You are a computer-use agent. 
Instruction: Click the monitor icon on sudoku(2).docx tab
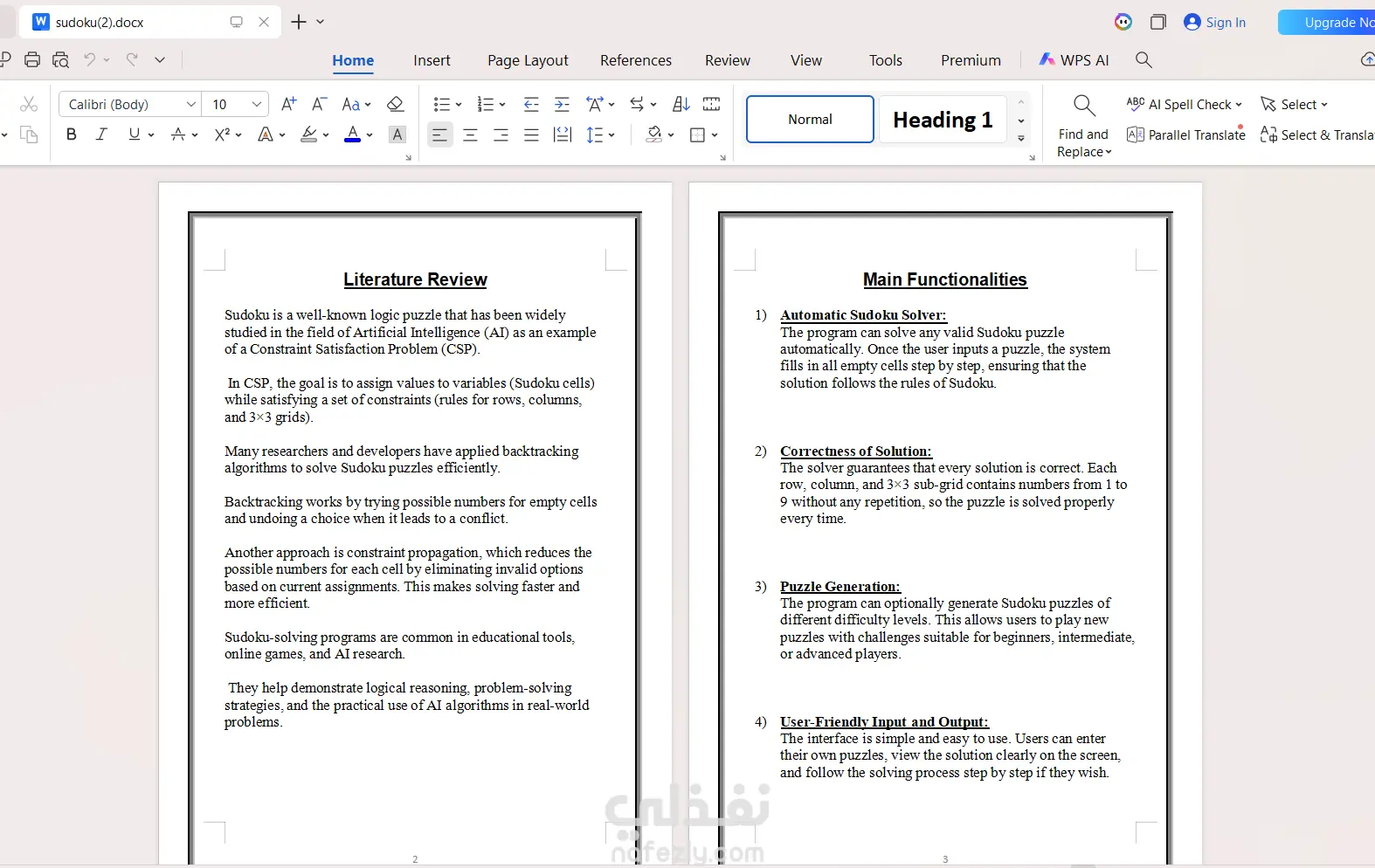click(x=236, y=22)
